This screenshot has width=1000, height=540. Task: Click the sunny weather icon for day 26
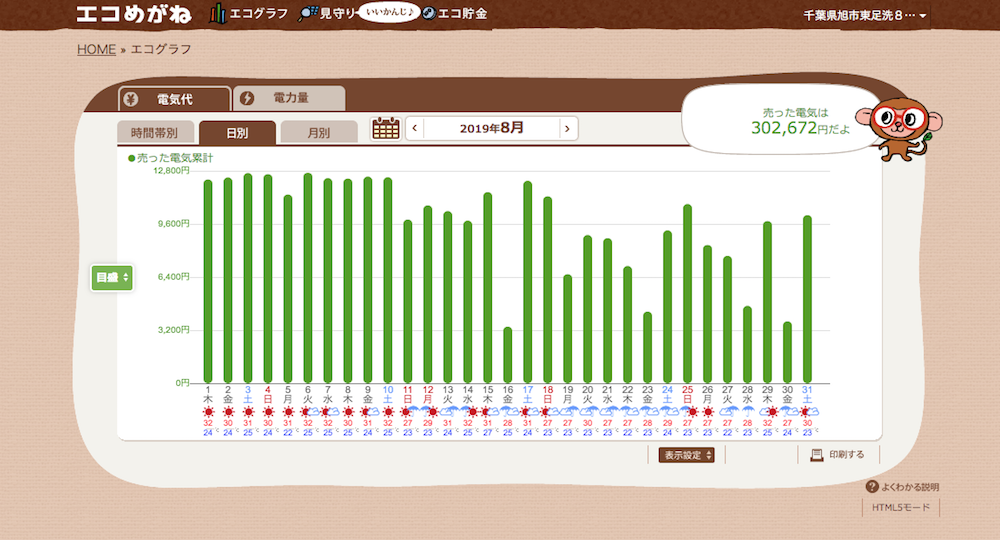(x=707, y=412)
